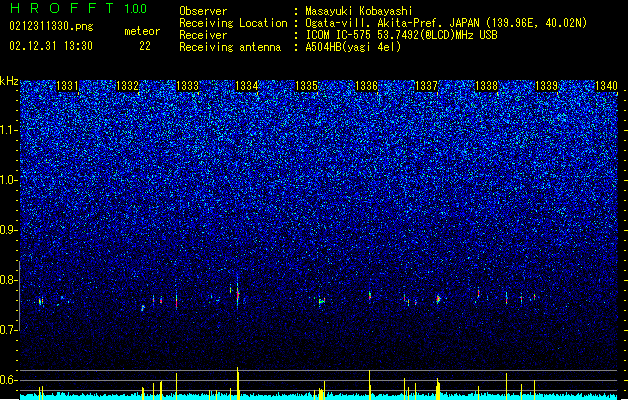This screenshot has width=629, height=400.
Task: Click the 1340 time marker
Action: pos(606,86)
